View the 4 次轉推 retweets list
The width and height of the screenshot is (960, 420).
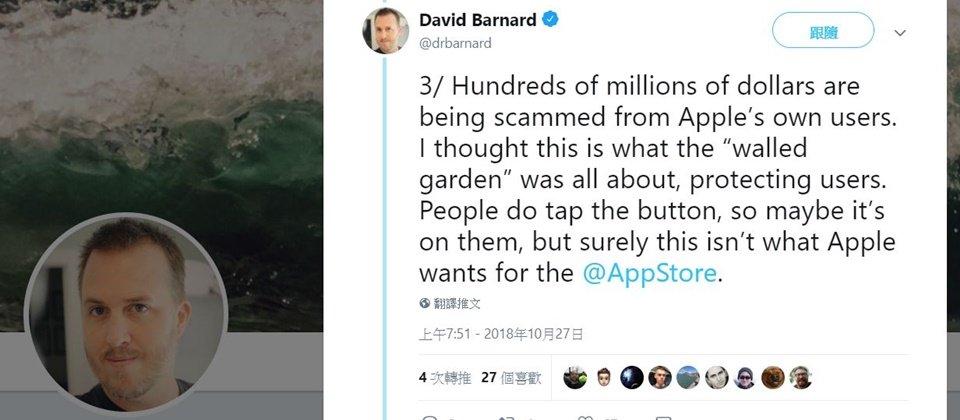pos(445,378)
